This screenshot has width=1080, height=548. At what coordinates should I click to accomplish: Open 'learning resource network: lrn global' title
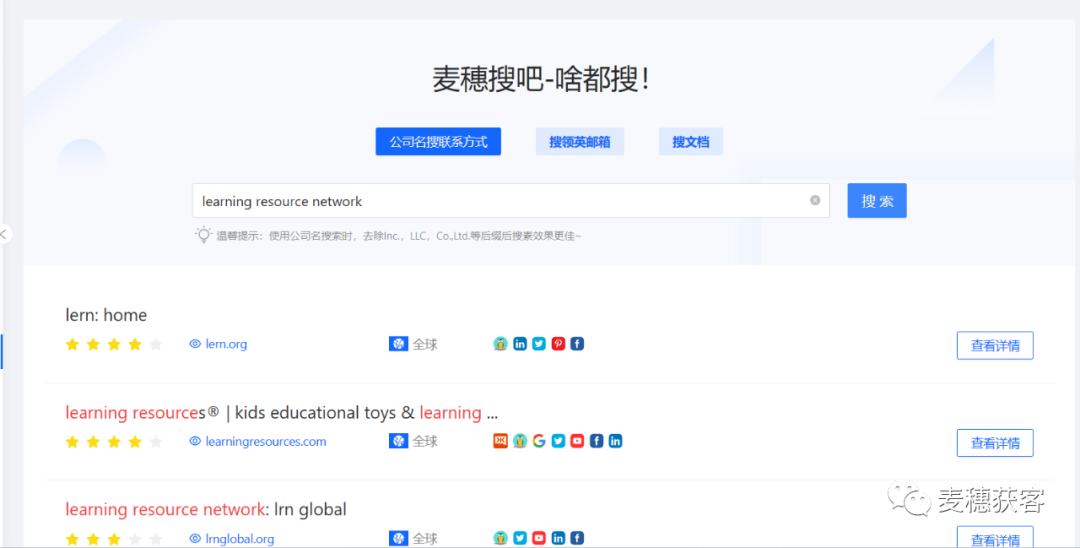[206, 509]
